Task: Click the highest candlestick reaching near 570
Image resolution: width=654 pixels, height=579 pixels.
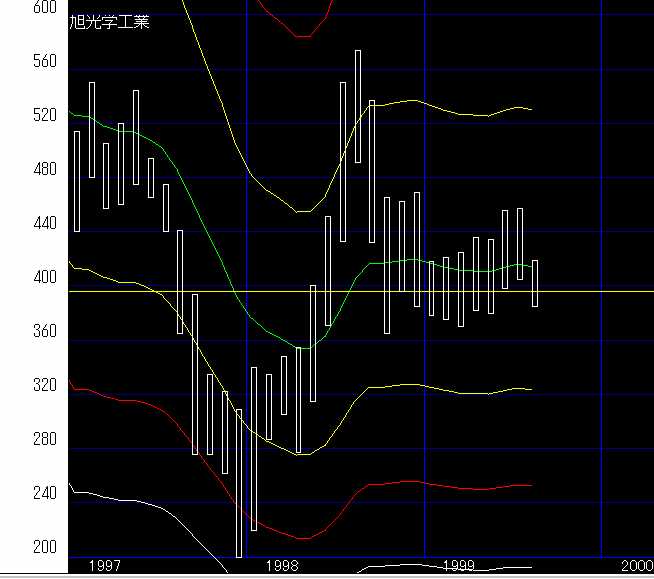Action: coord(358,106)
